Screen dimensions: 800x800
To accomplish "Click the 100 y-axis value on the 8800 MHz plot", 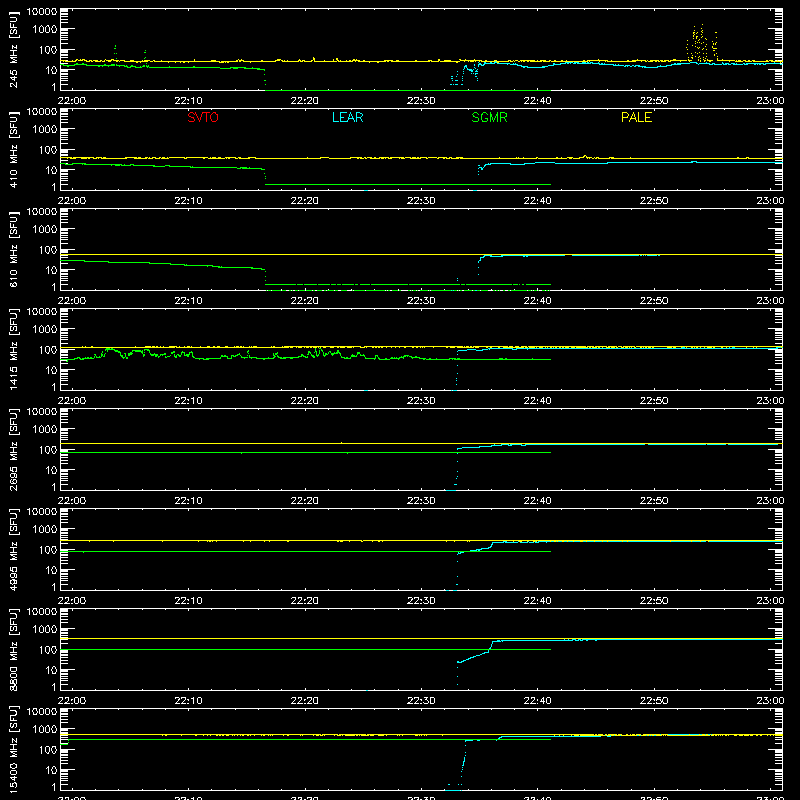I will 48,650.
